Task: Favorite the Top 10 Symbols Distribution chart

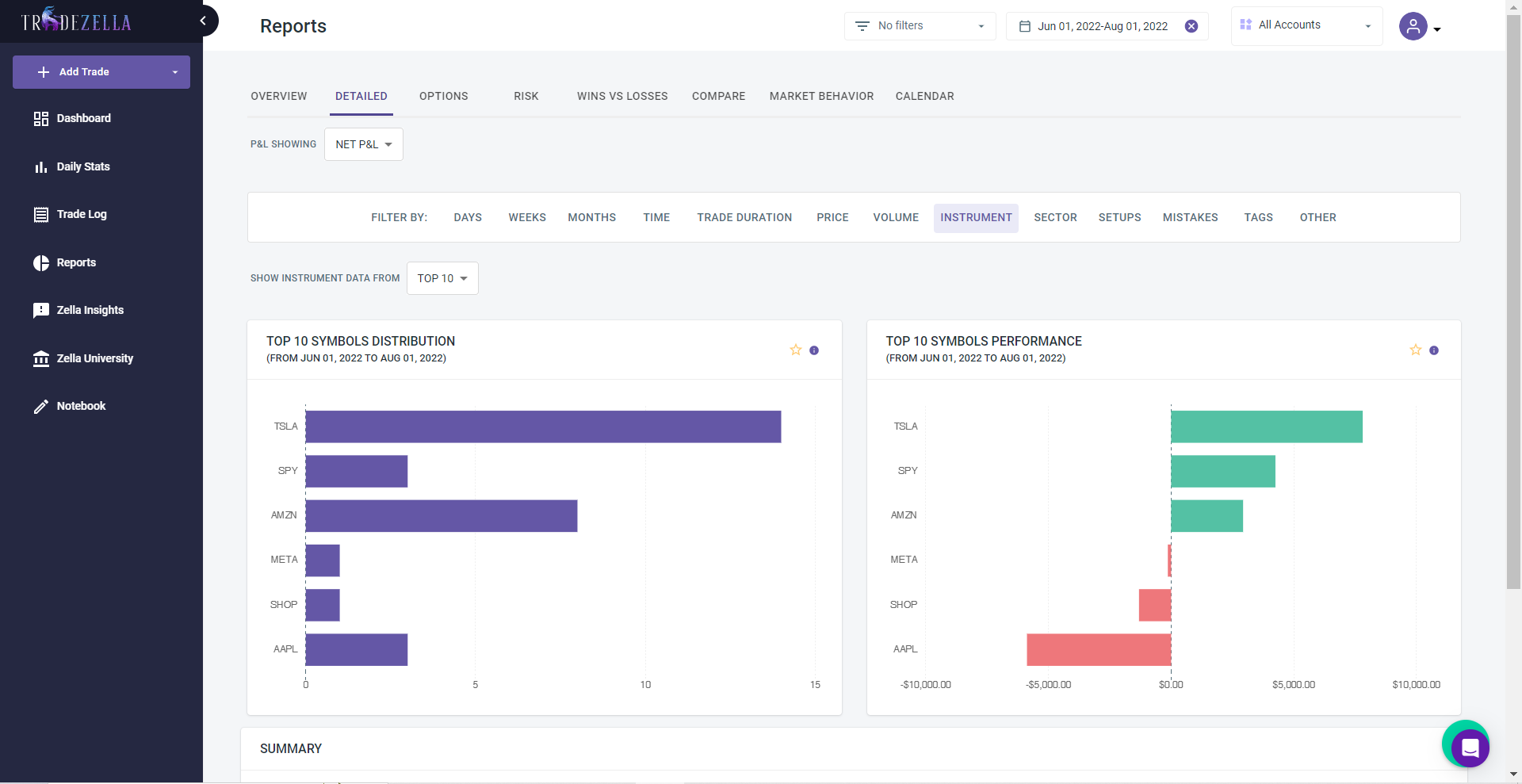Action: tap(795, 350)
